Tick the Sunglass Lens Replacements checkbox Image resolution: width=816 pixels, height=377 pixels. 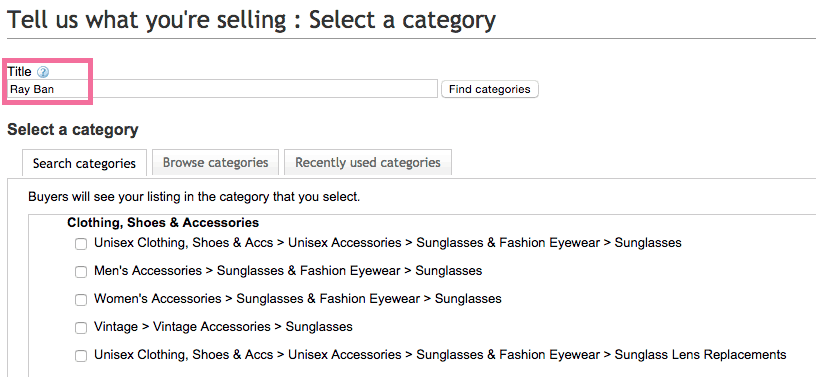coord(81,356)
